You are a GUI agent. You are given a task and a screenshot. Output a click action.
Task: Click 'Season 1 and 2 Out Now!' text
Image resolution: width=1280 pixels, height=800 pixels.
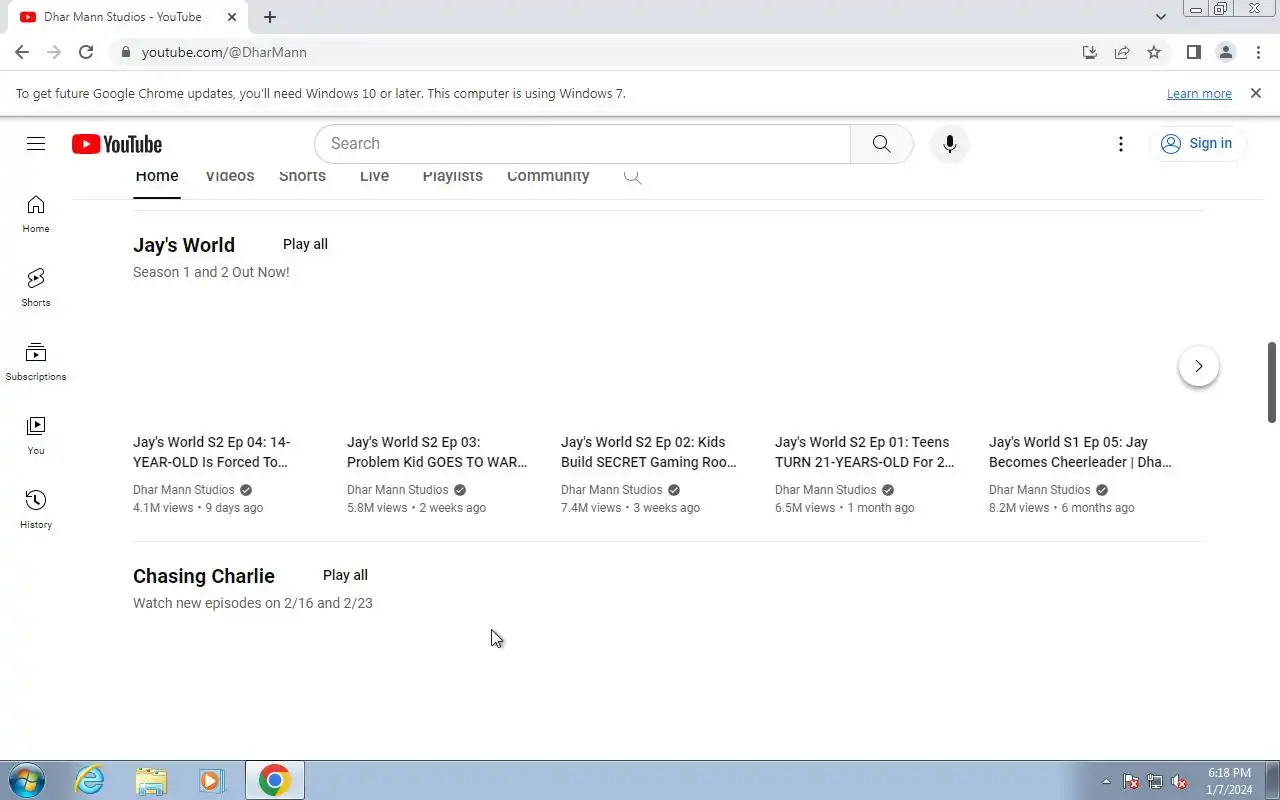tap(211, 272)
